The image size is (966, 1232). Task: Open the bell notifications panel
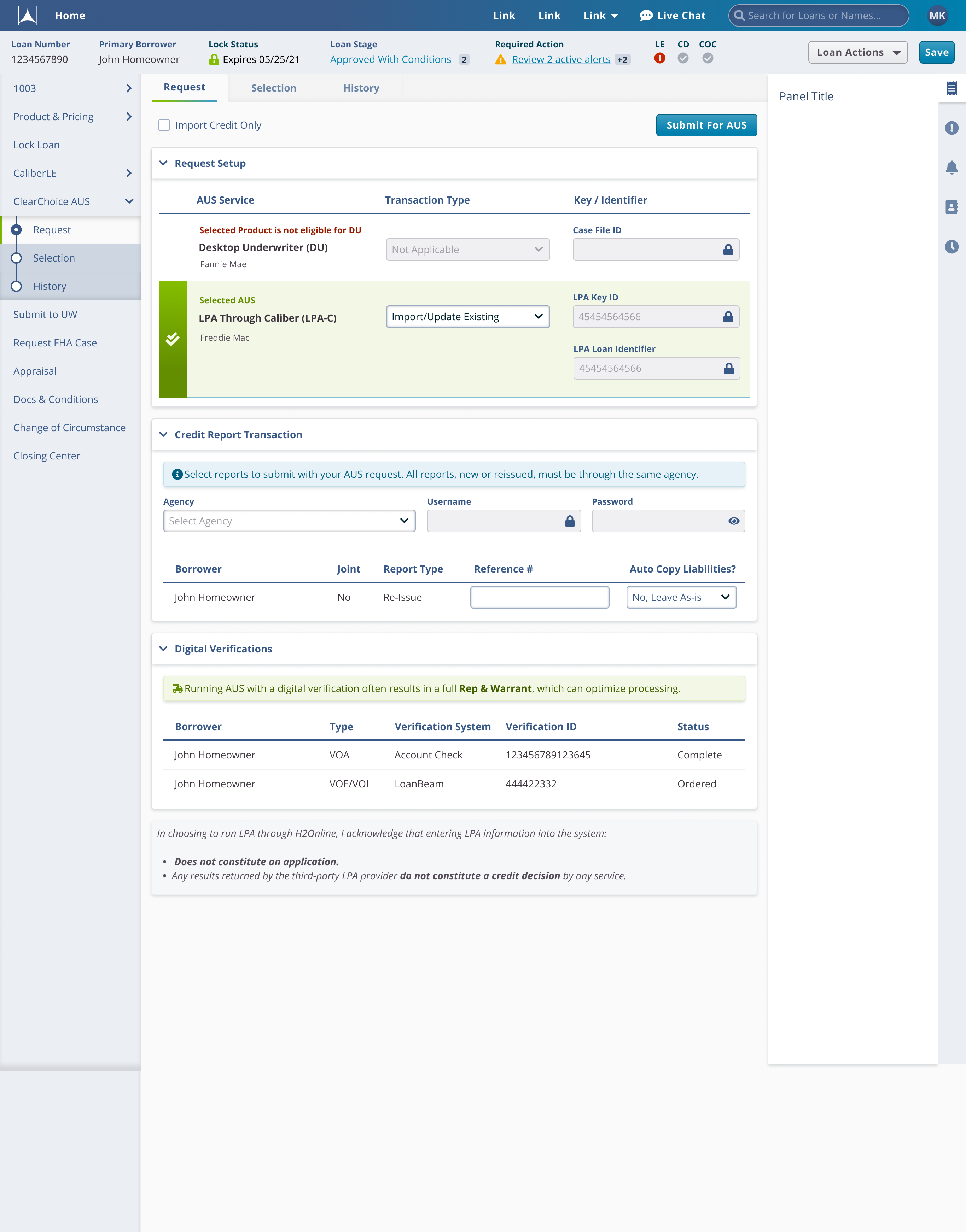pyautogui.click(x=951, y=167)
